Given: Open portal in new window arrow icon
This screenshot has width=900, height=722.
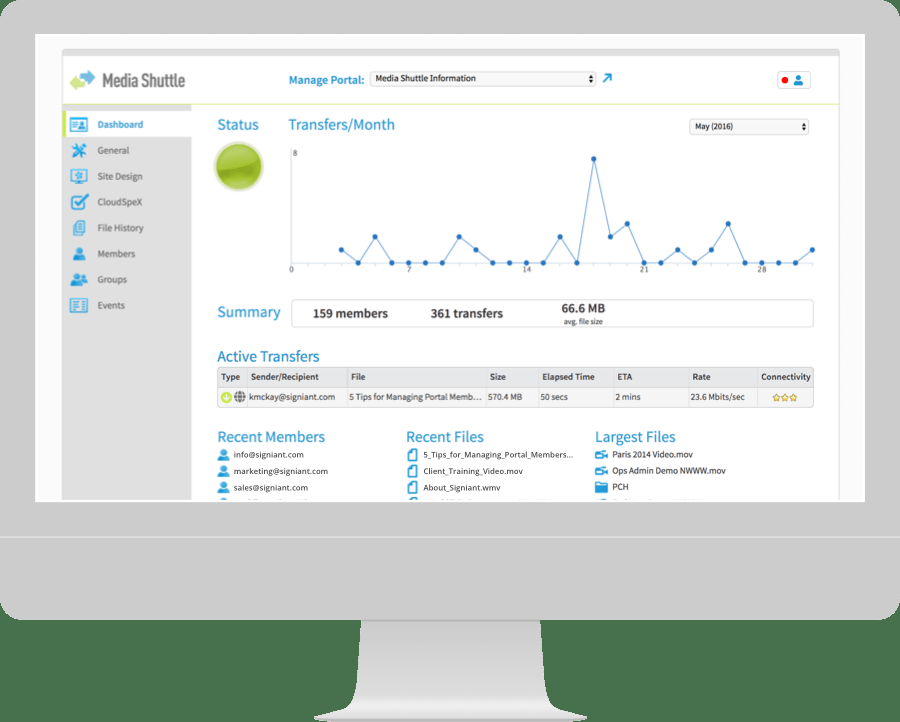Looking at the screenshot, I should click(x=607, y=78).
